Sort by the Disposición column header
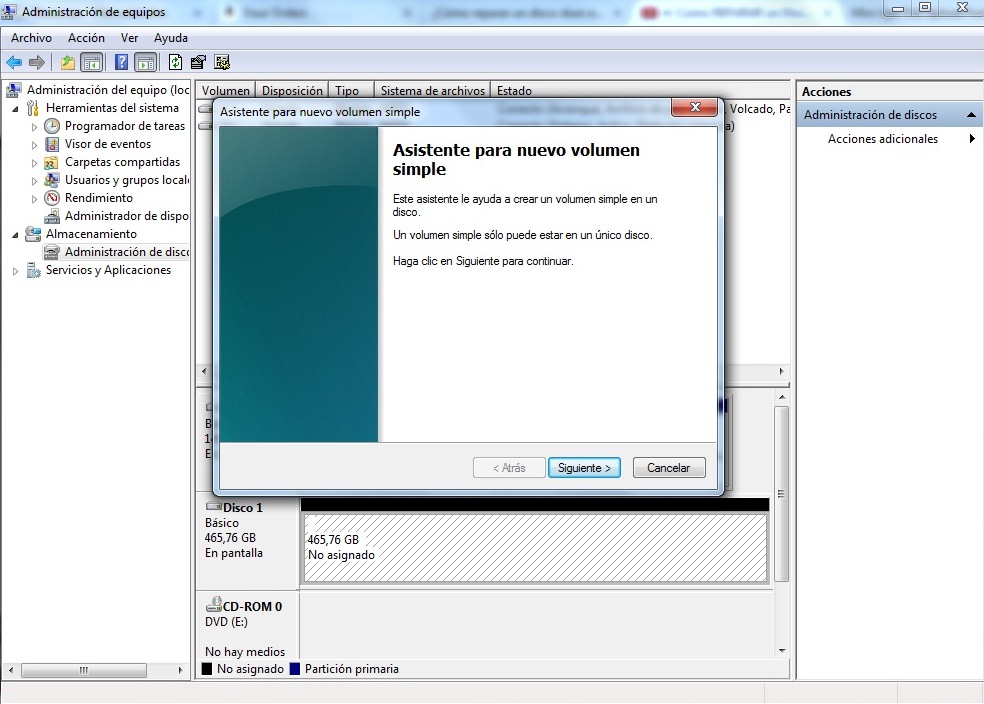 tap(292, 90)
